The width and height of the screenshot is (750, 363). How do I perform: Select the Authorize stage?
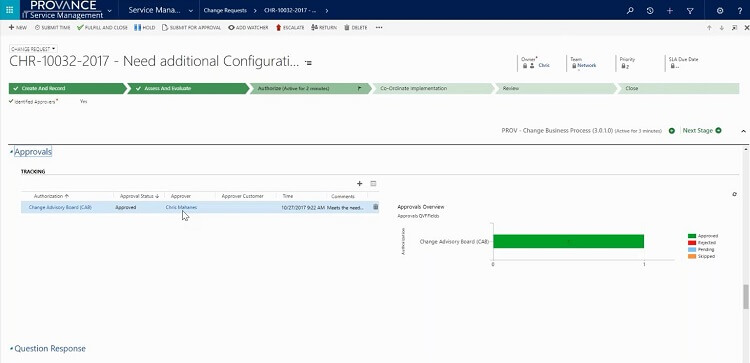310,88
